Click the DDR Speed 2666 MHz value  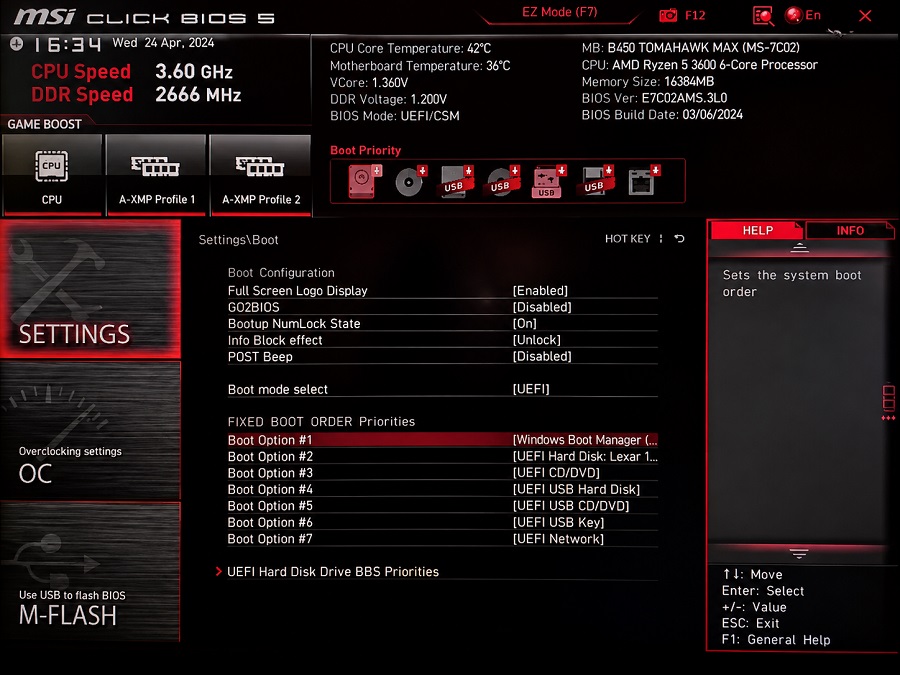(x=198, y=95)
